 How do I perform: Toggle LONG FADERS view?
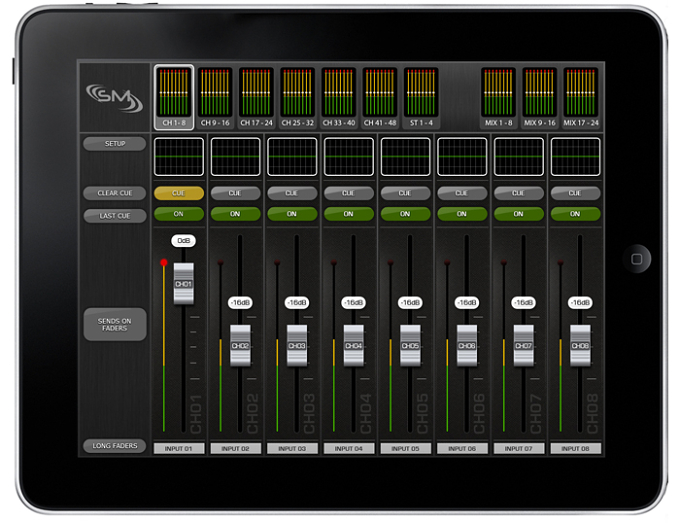click(x=114, y=446)
